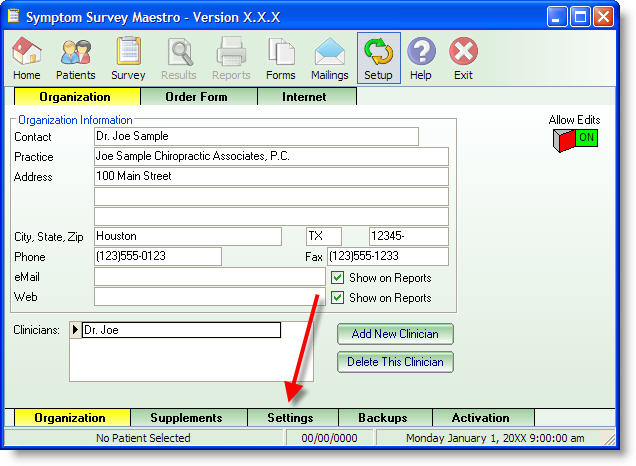
Task: Uncheck eMail Show on Reports checkbox
Action: [338, 278]
